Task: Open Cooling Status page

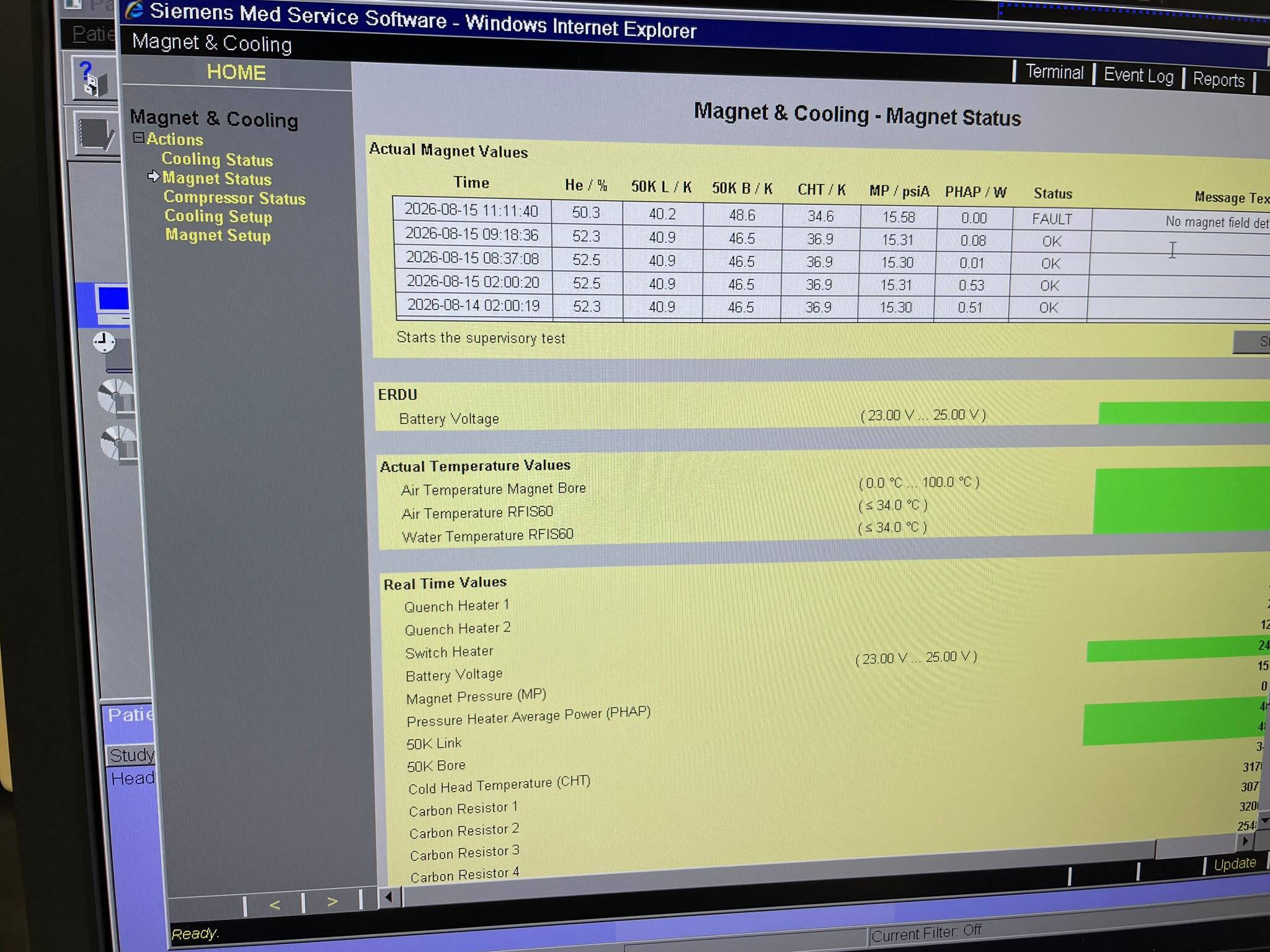Action: click(x=217, y=159)
